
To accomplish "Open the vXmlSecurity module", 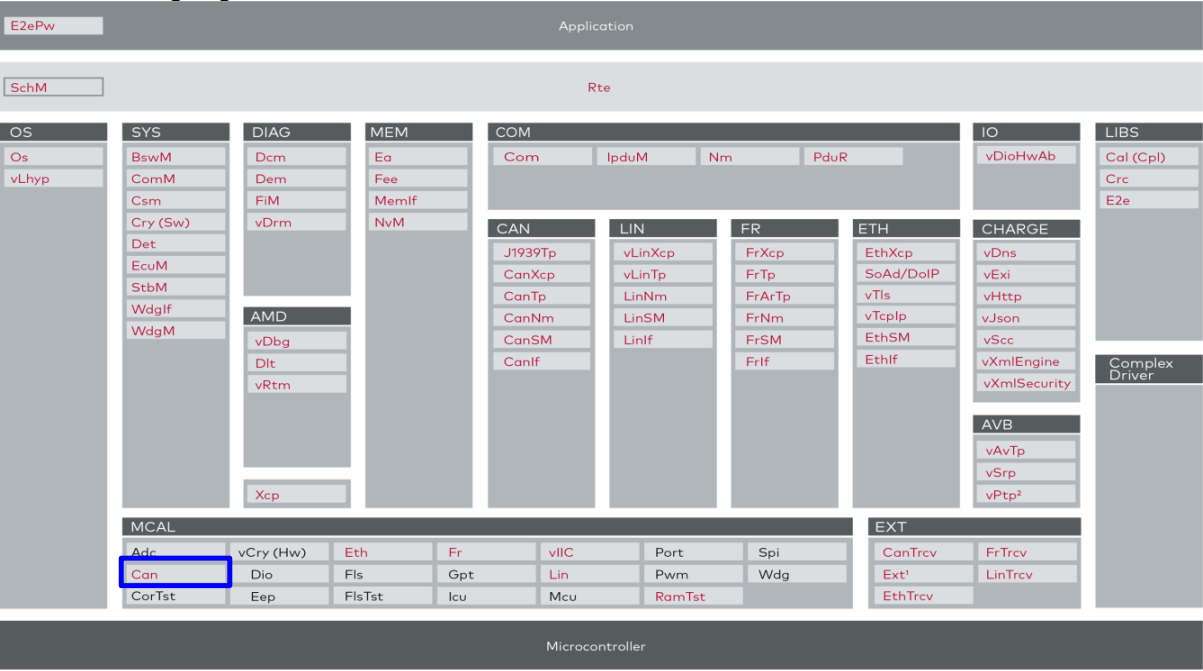I will click(x=1027, y=383).
